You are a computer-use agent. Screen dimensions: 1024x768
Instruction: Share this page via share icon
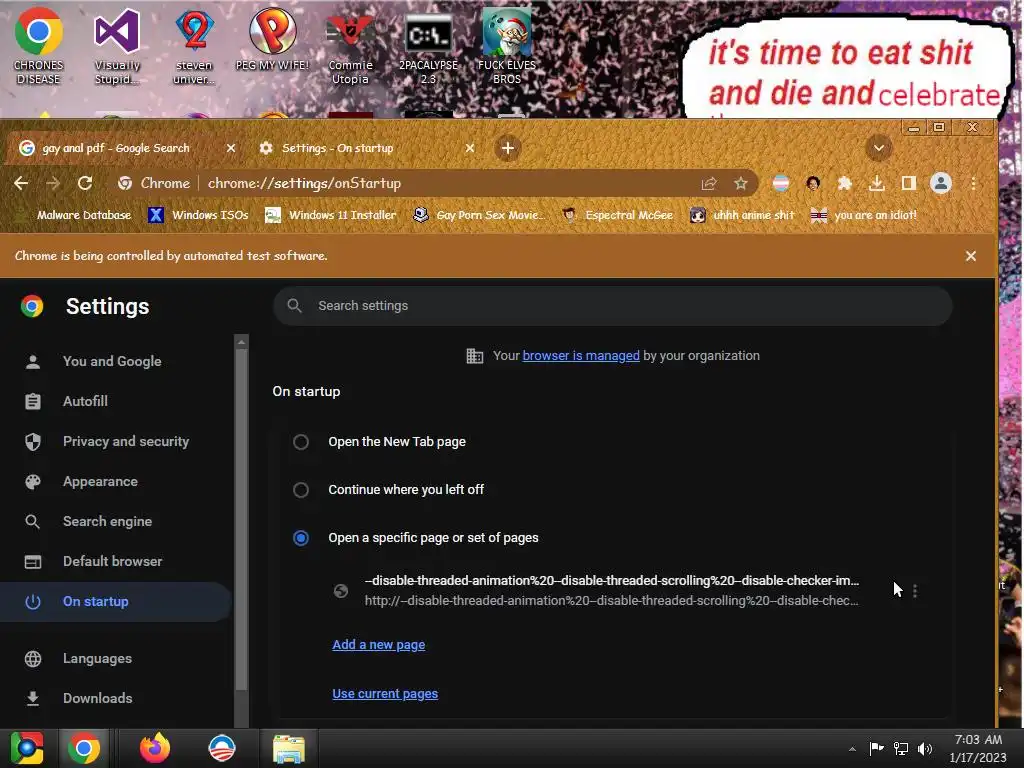pos(709,184)
